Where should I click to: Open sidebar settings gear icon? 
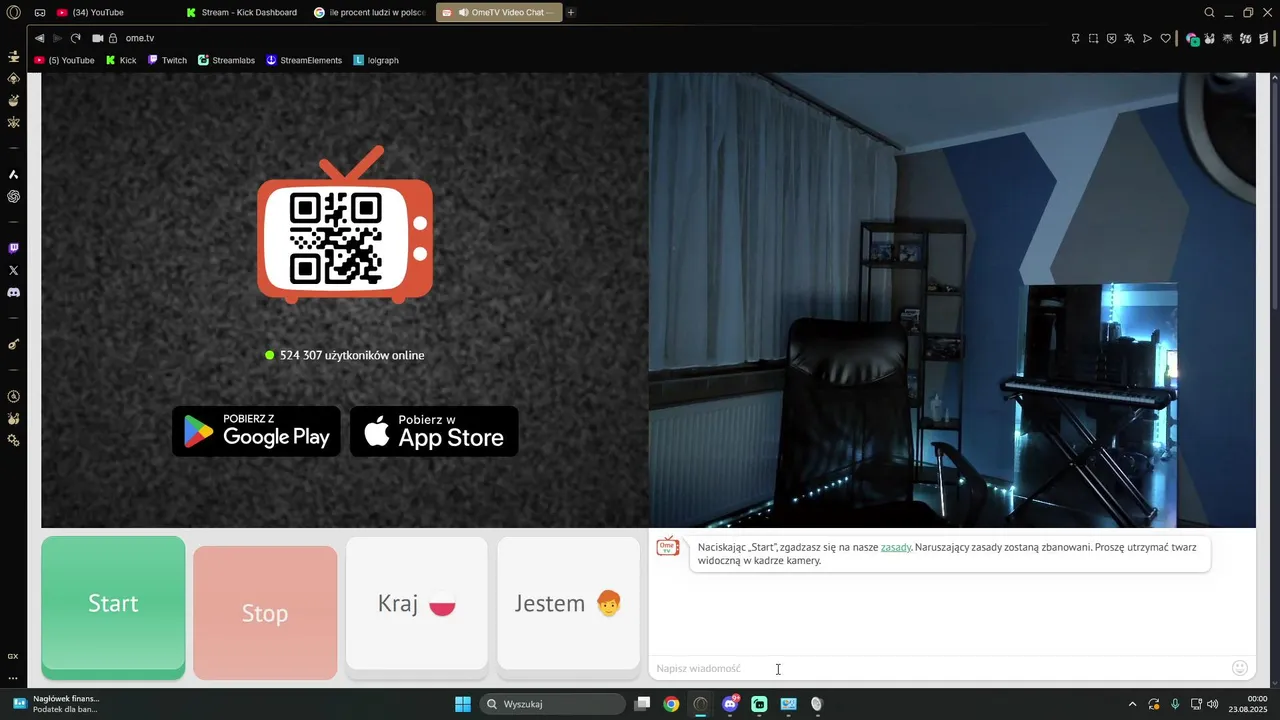(14, 440)
